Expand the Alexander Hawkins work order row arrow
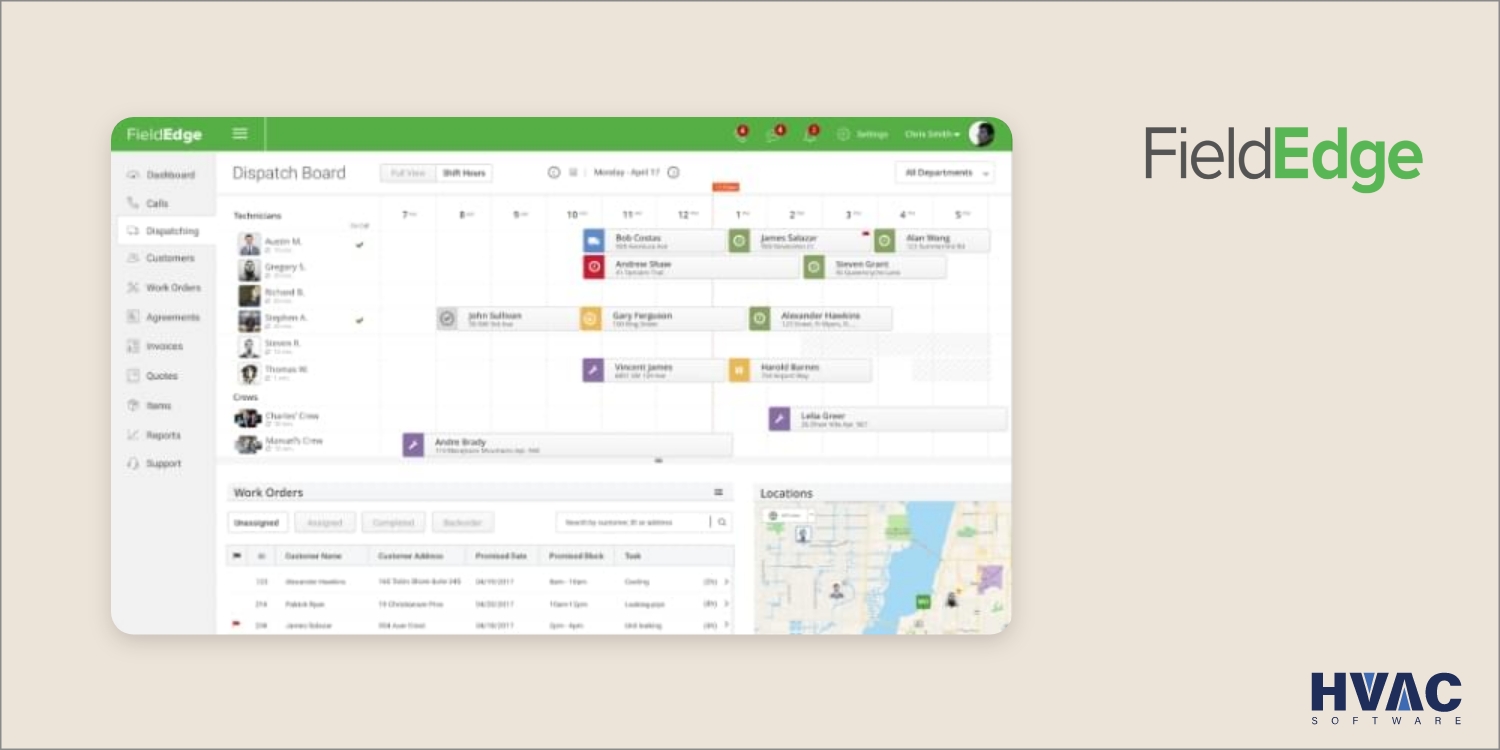 [x=727, y=581]
